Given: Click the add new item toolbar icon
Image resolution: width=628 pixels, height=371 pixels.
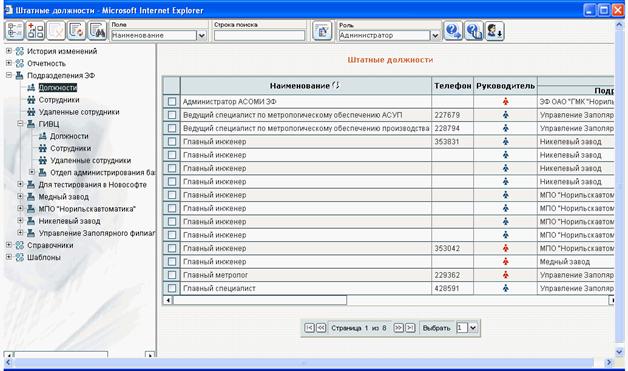Looking at the screenshot, I should pos(35,31).
